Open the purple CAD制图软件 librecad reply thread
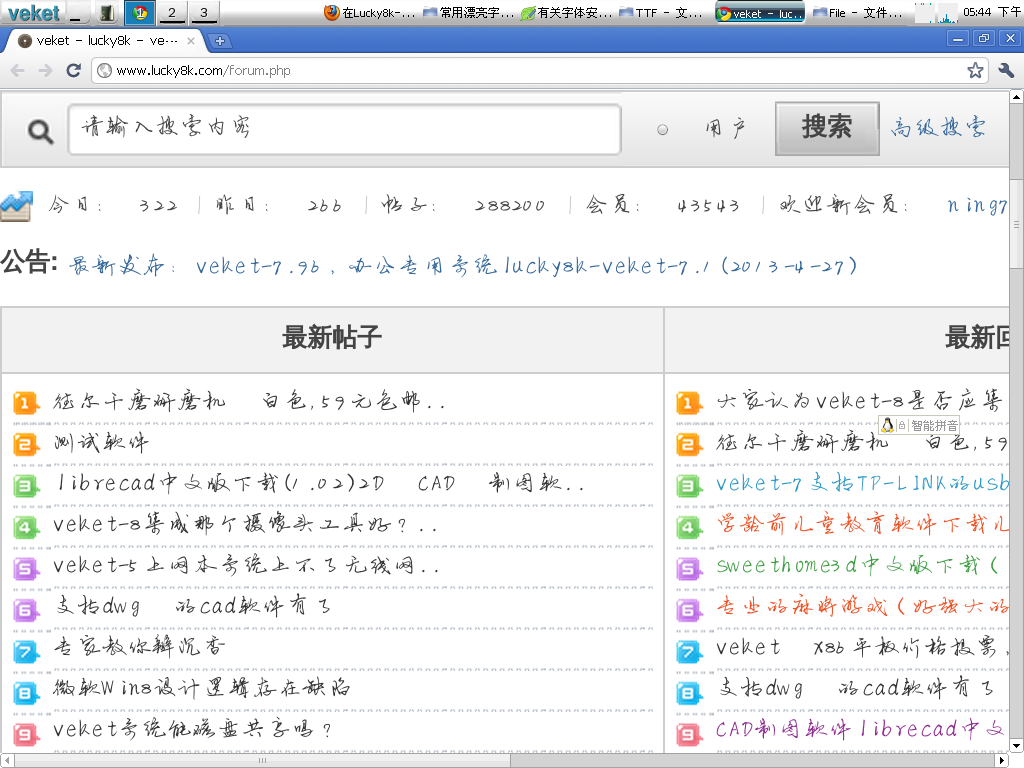 pos(860,729)
